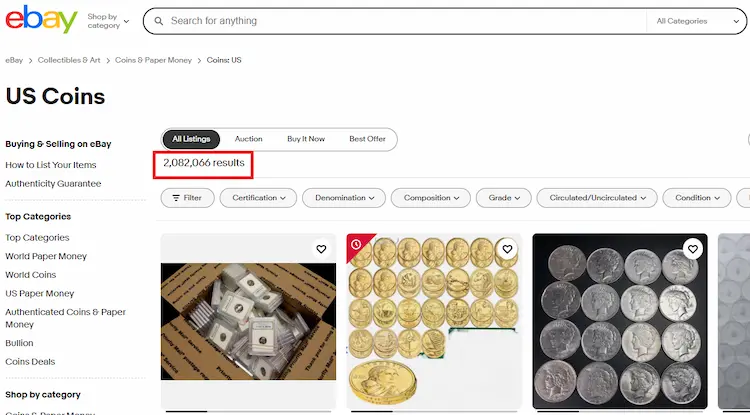Image resolution: width=750 pixels, height=415 pixels.
Task: Open the Denomination filter dropdown
Action: pos(342,198)
